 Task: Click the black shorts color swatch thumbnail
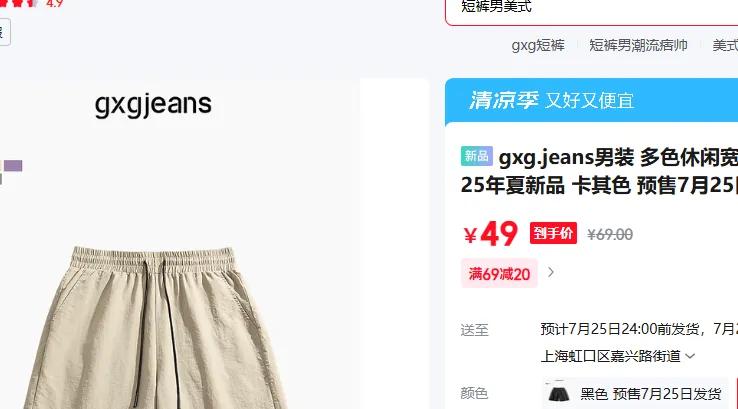click(x=559, y=393)
